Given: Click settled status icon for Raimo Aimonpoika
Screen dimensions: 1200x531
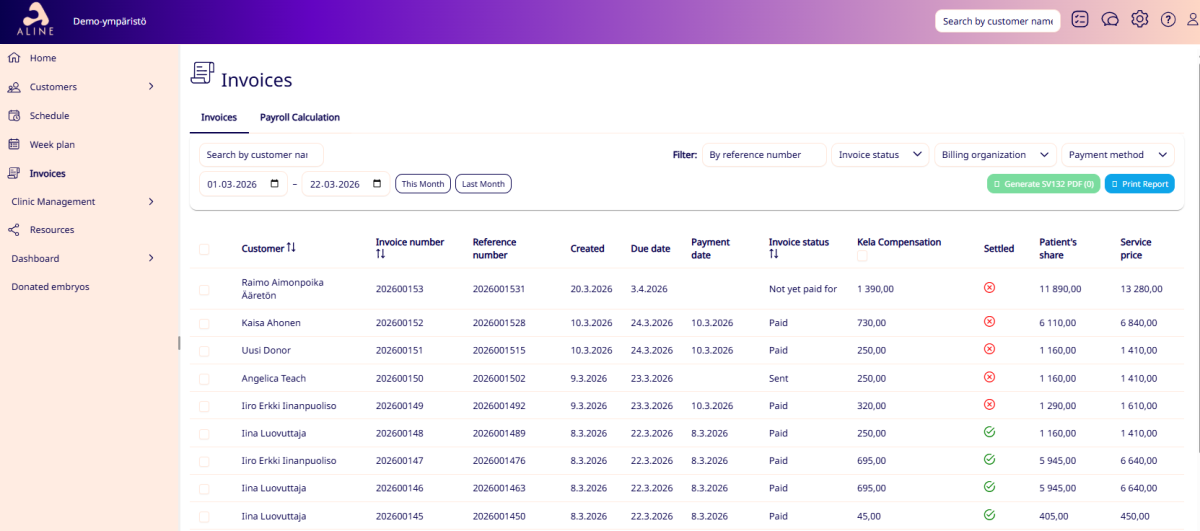Looking at the screenshot, I should [x=990, y=288].
